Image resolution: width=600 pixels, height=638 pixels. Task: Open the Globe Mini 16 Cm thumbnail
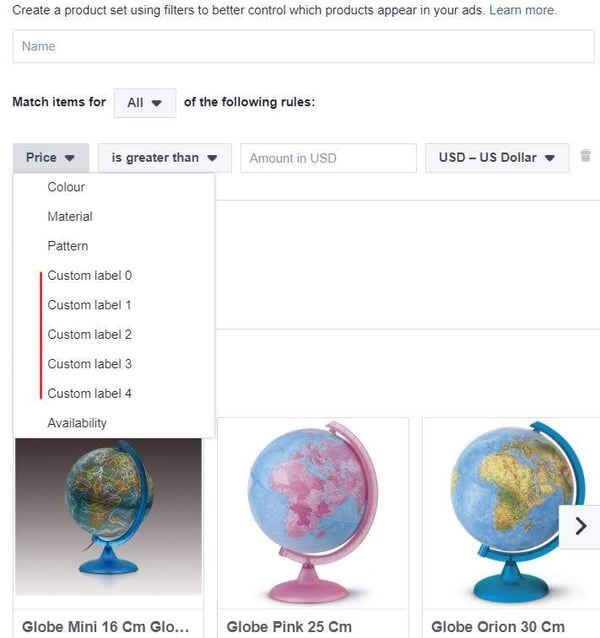click(x=108, y=517)
